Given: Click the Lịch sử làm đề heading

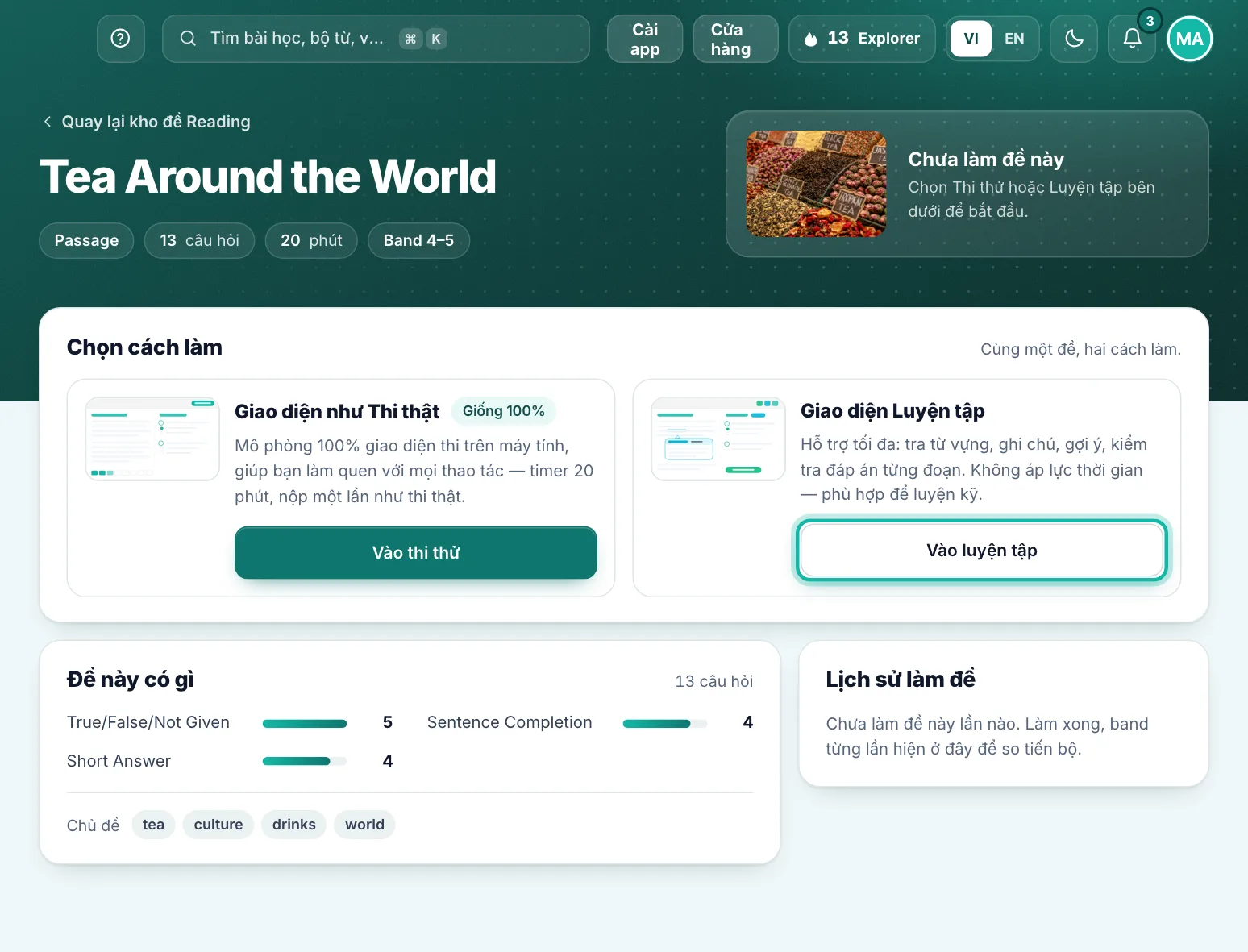Looking at the screenshot, I should coord(901,680).
